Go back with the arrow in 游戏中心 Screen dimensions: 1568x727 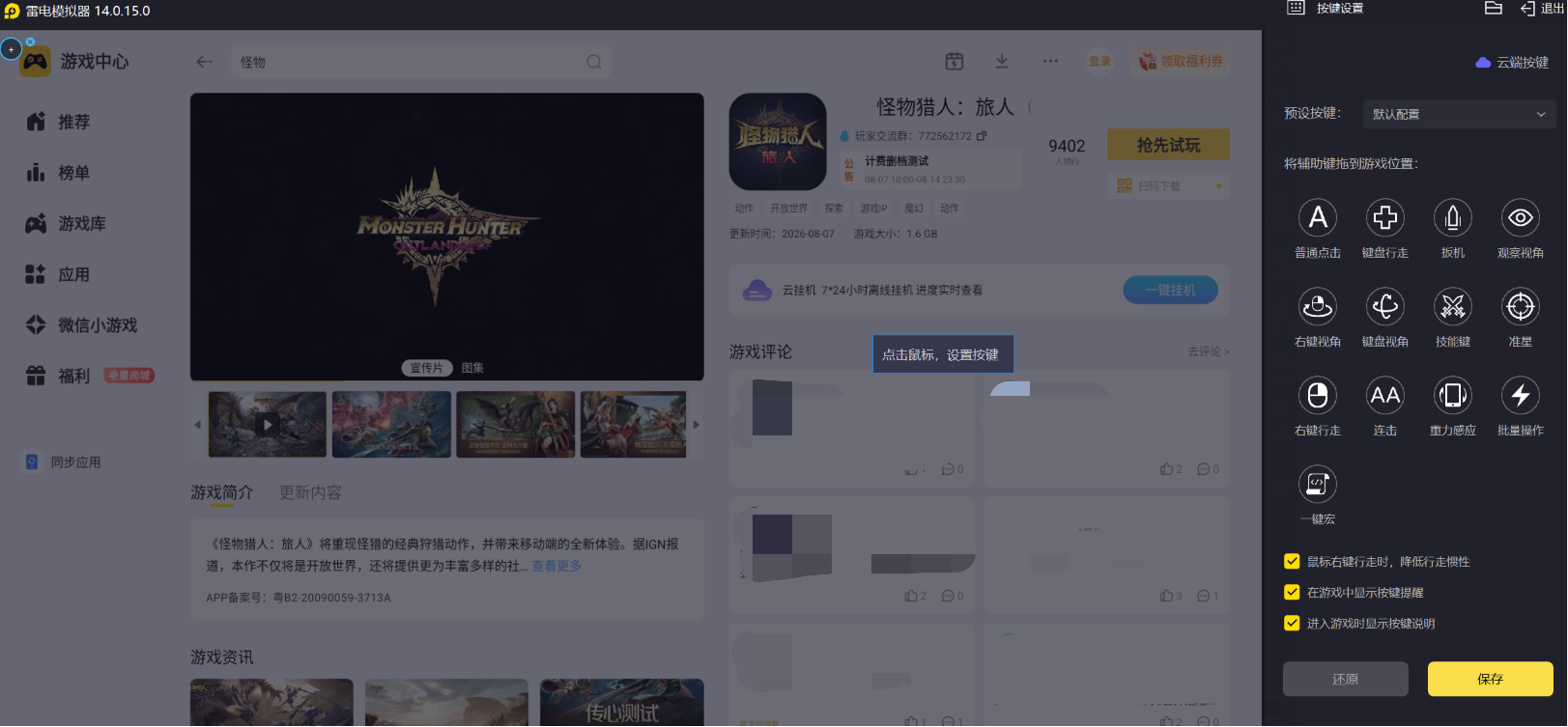[x=205, y=62]
